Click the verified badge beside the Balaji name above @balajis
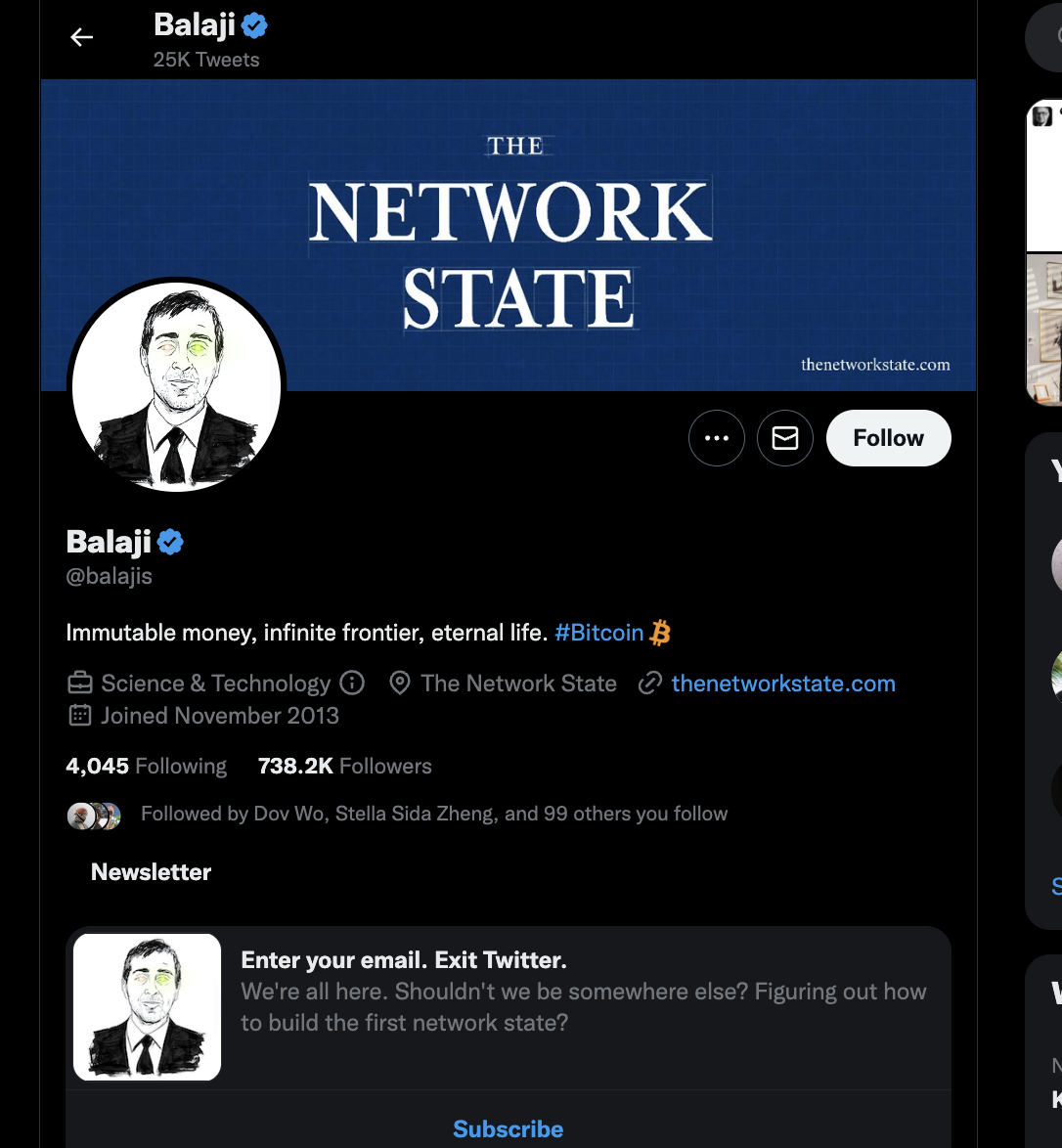The image size is (1062, 1148). [x=171, y=542]
